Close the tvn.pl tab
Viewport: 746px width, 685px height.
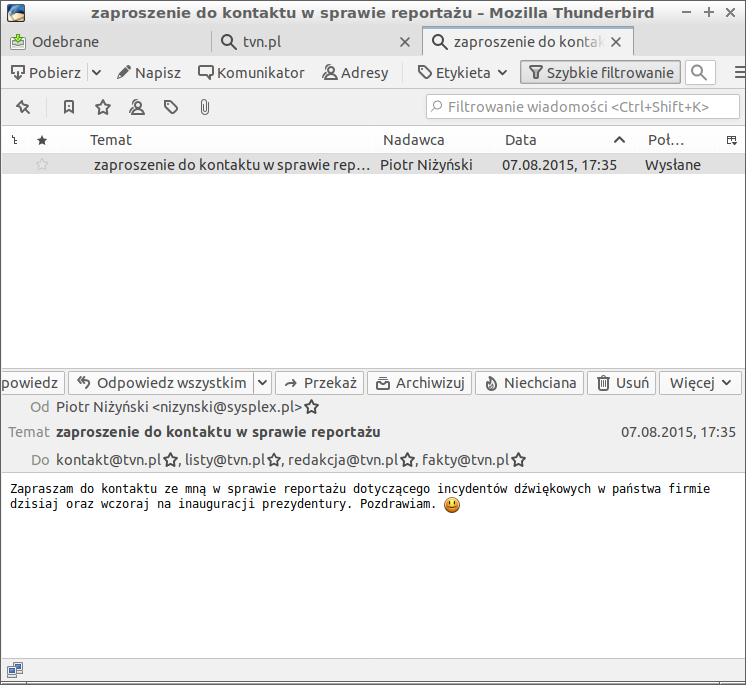[405, 42]
